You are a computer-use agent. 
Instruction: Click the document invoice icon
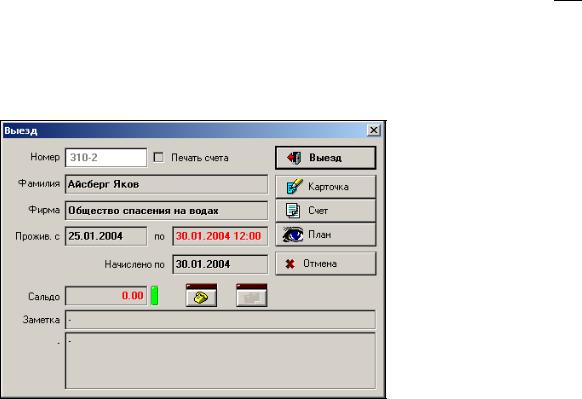click(x=293, y=210)
